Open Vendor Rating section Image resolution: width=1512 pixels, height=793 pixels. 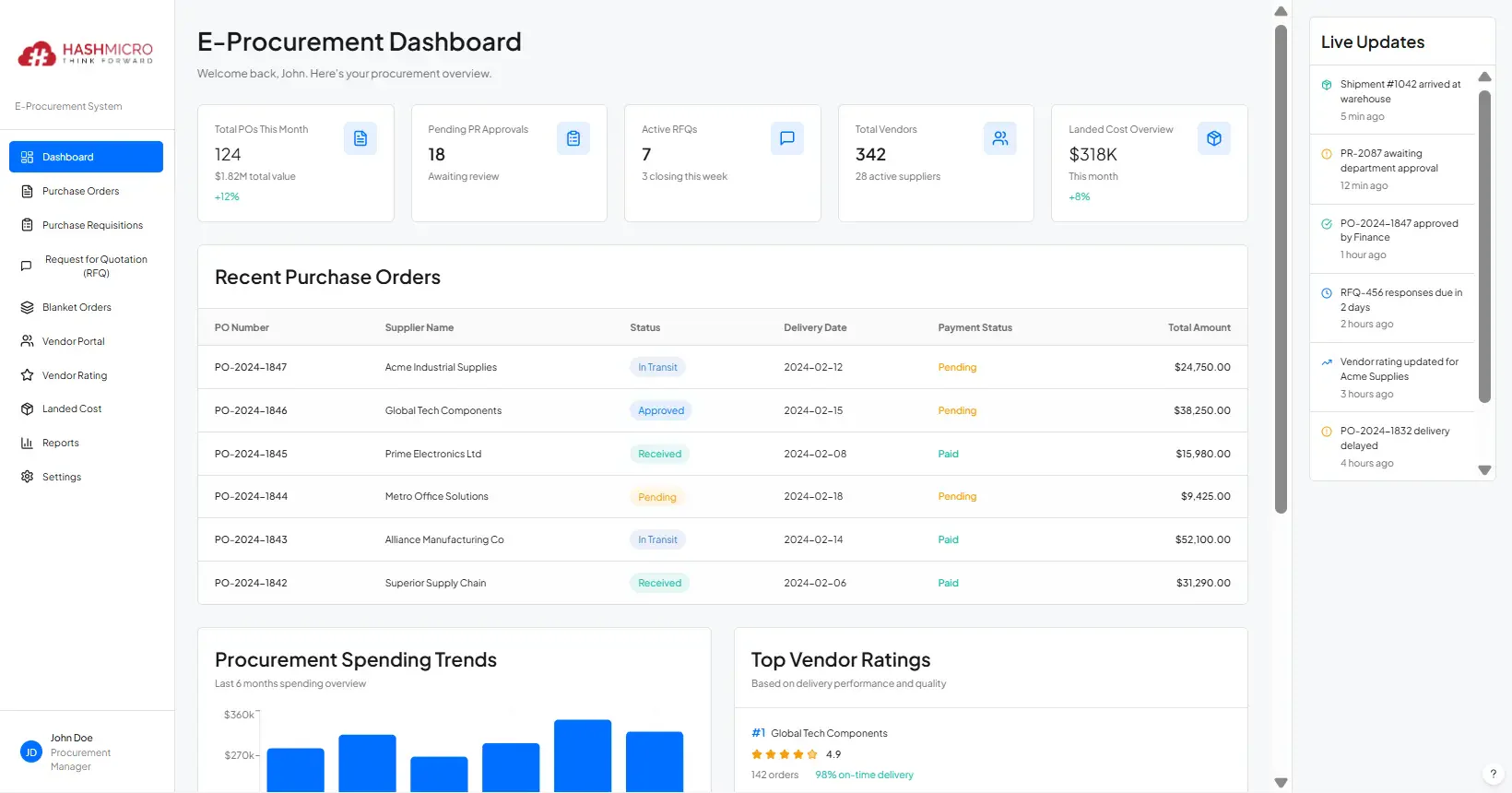86,375
